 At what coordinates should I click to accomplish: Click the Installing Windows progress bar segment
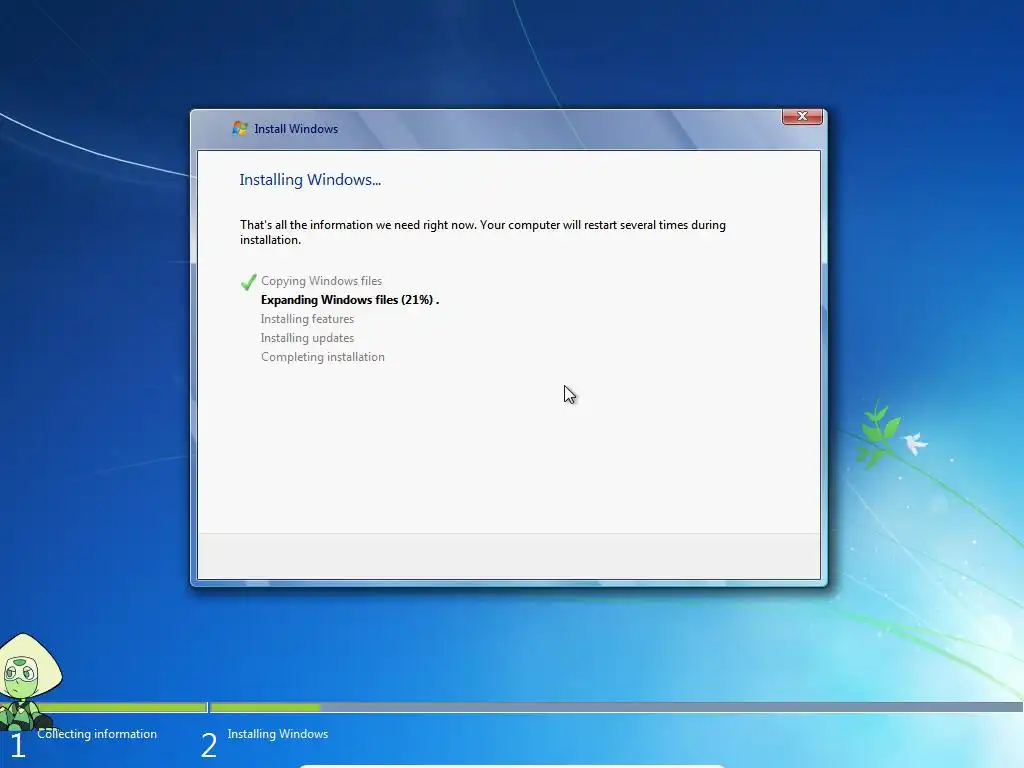coord(616,707)
